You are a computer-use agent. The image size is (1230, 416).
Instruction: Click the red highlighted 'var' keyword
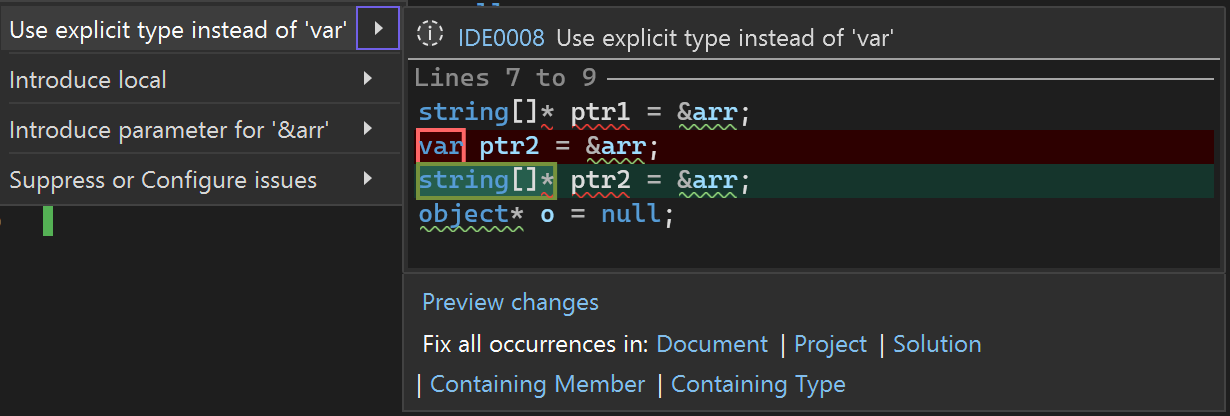point(440,147)
